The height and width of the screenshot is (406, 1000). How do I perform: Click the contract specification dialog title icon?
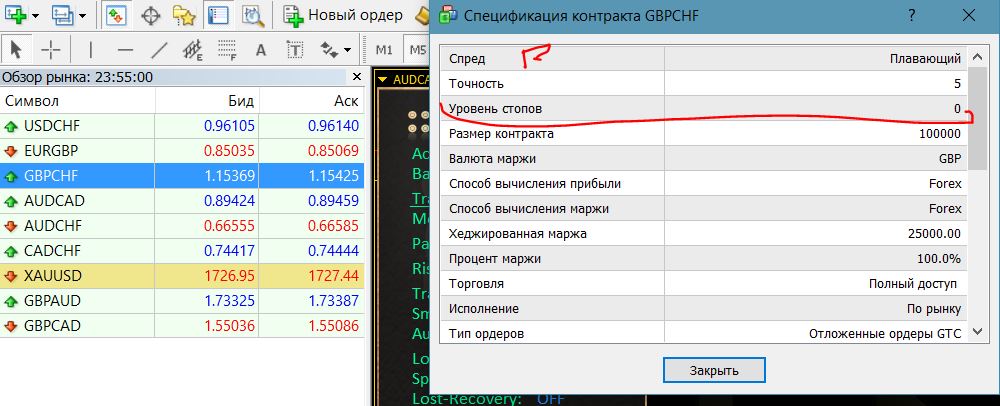(x=448, y=15)
